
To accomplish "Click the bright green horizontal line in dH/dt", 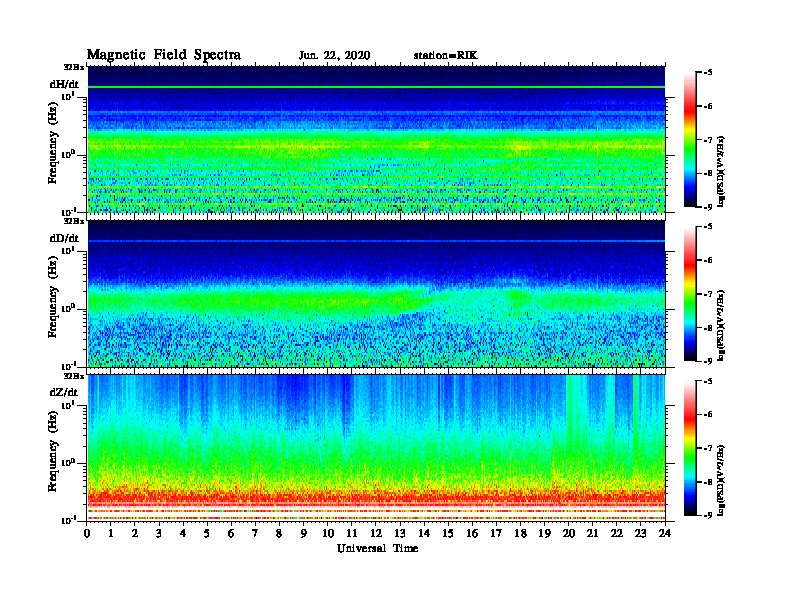I will (376, 87).
